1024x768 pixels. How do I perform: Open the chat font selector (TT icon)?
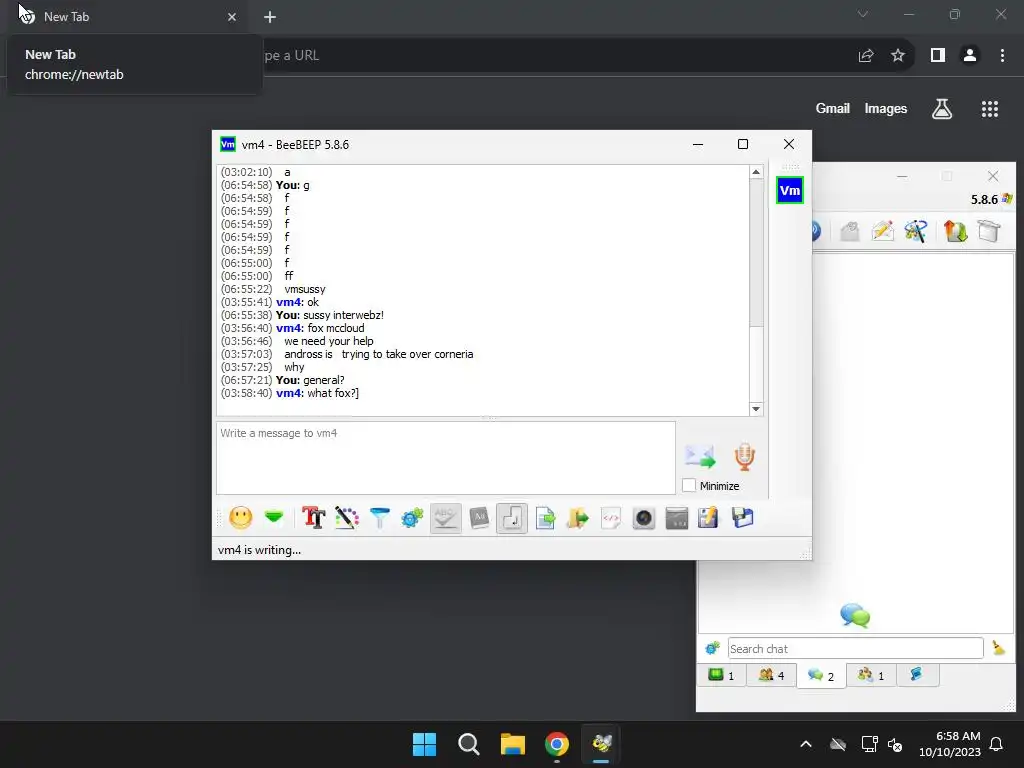tap(313, 518)
